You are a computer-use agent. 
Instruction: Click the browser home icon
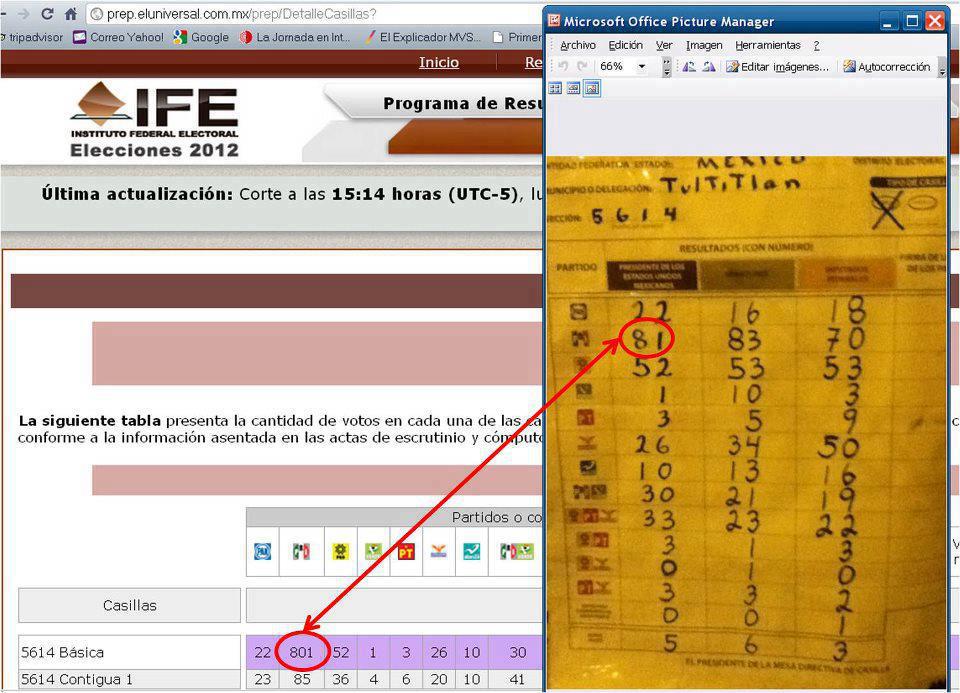tap(70, 14)
